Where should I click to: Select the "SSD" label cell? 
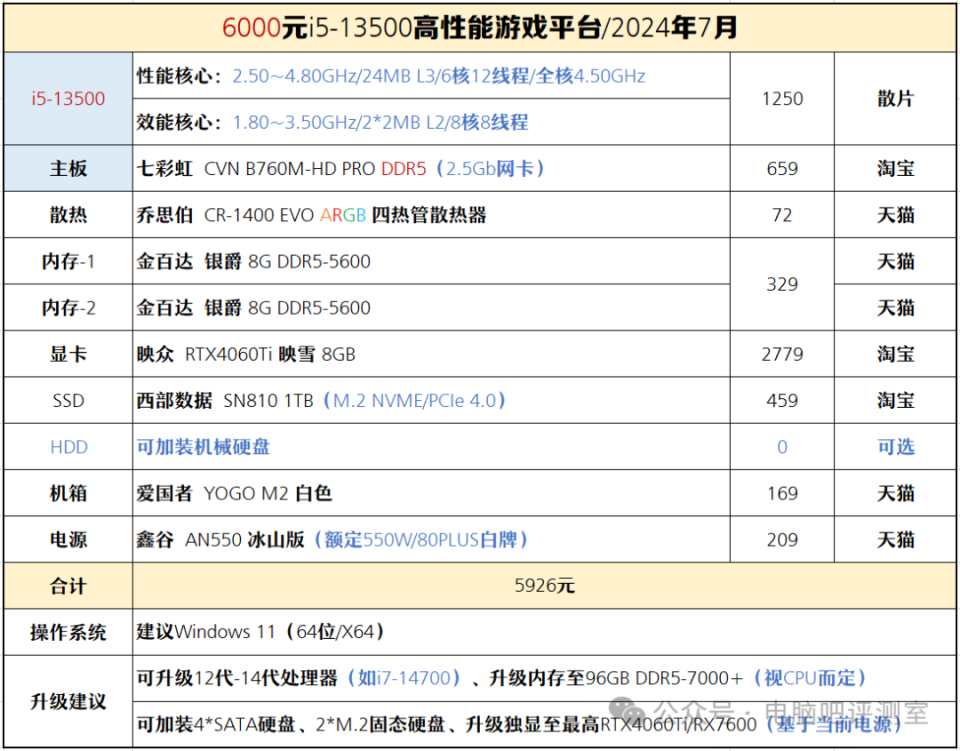(68, 400)
